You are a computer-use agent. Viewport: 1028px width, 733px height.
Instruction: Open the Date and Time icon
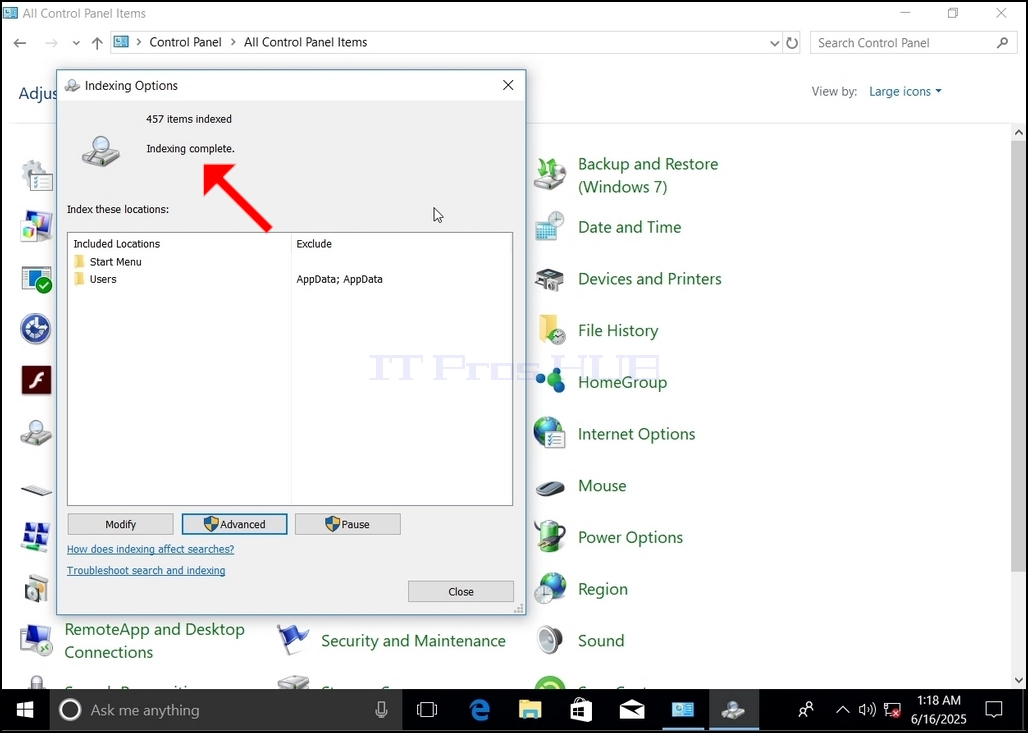(549, 227)
